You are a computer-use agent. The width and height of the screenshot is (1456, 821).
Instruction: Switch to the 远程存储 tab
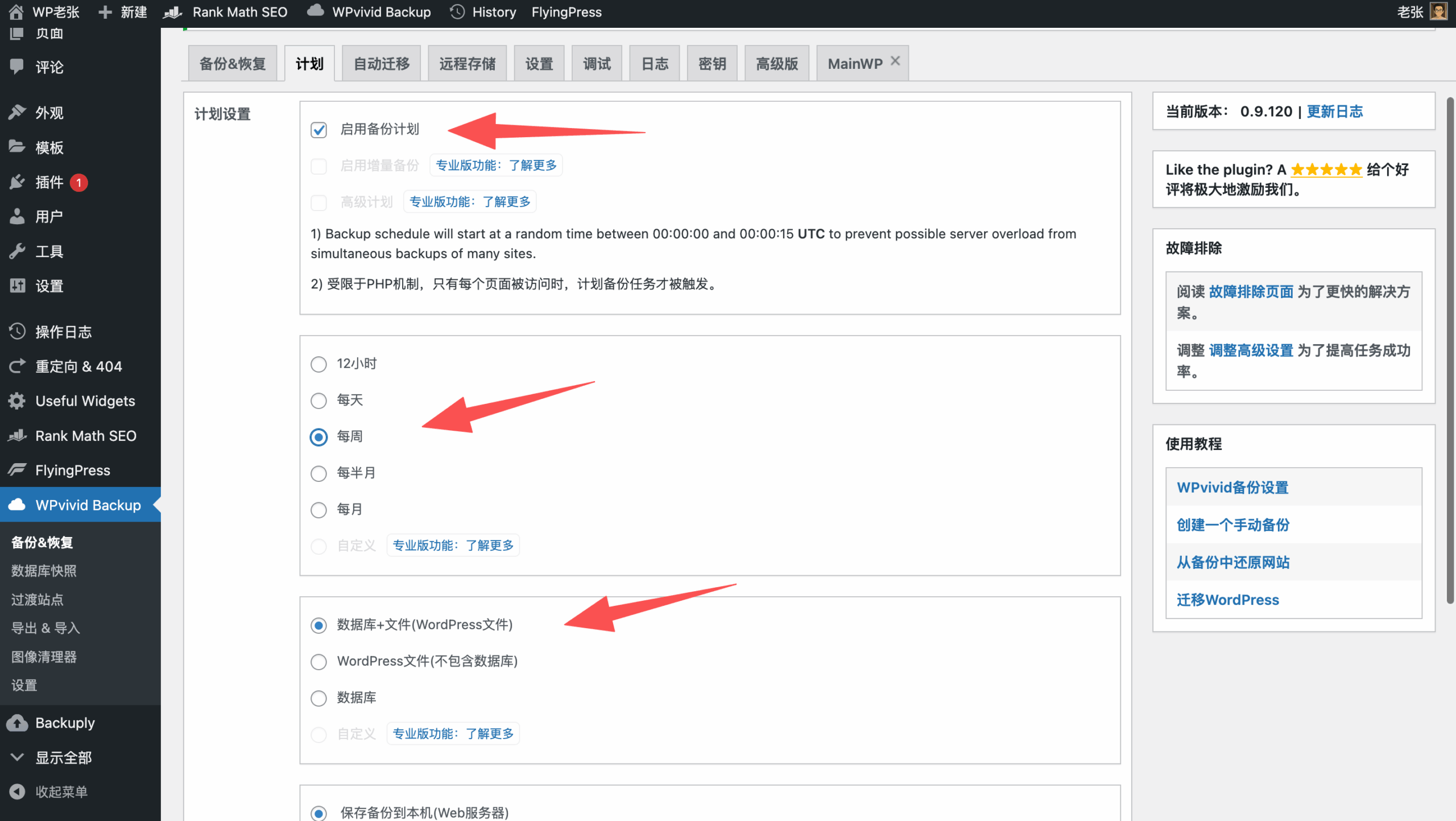tap(467, 64)
